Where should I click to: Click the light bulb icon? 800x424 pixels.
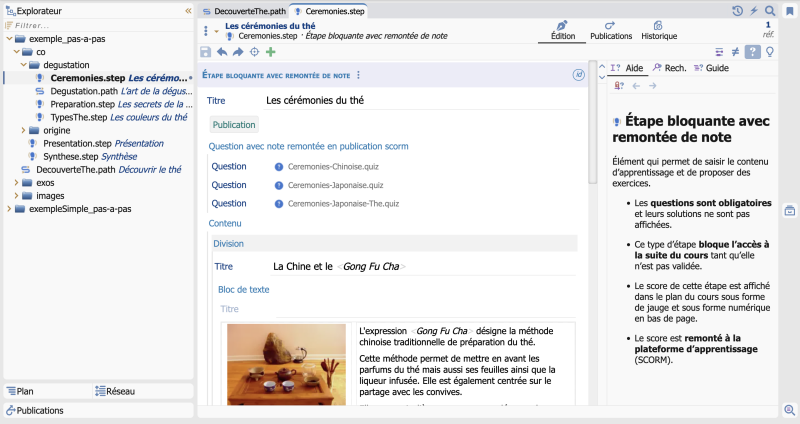pos(770,52)
